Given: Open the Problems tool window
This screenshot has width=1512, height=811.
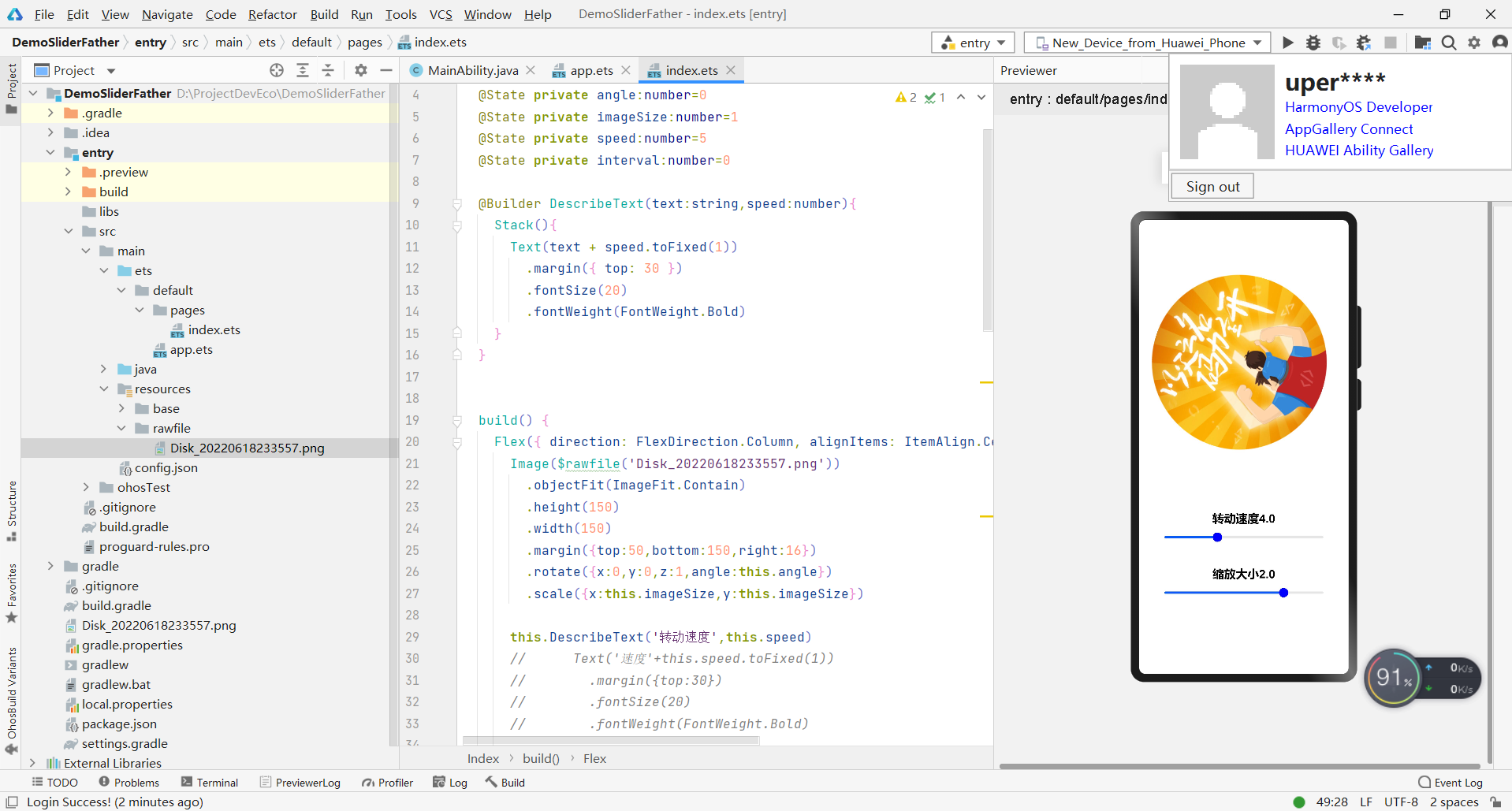Looking at the screenshot, I should coord(128,782).
